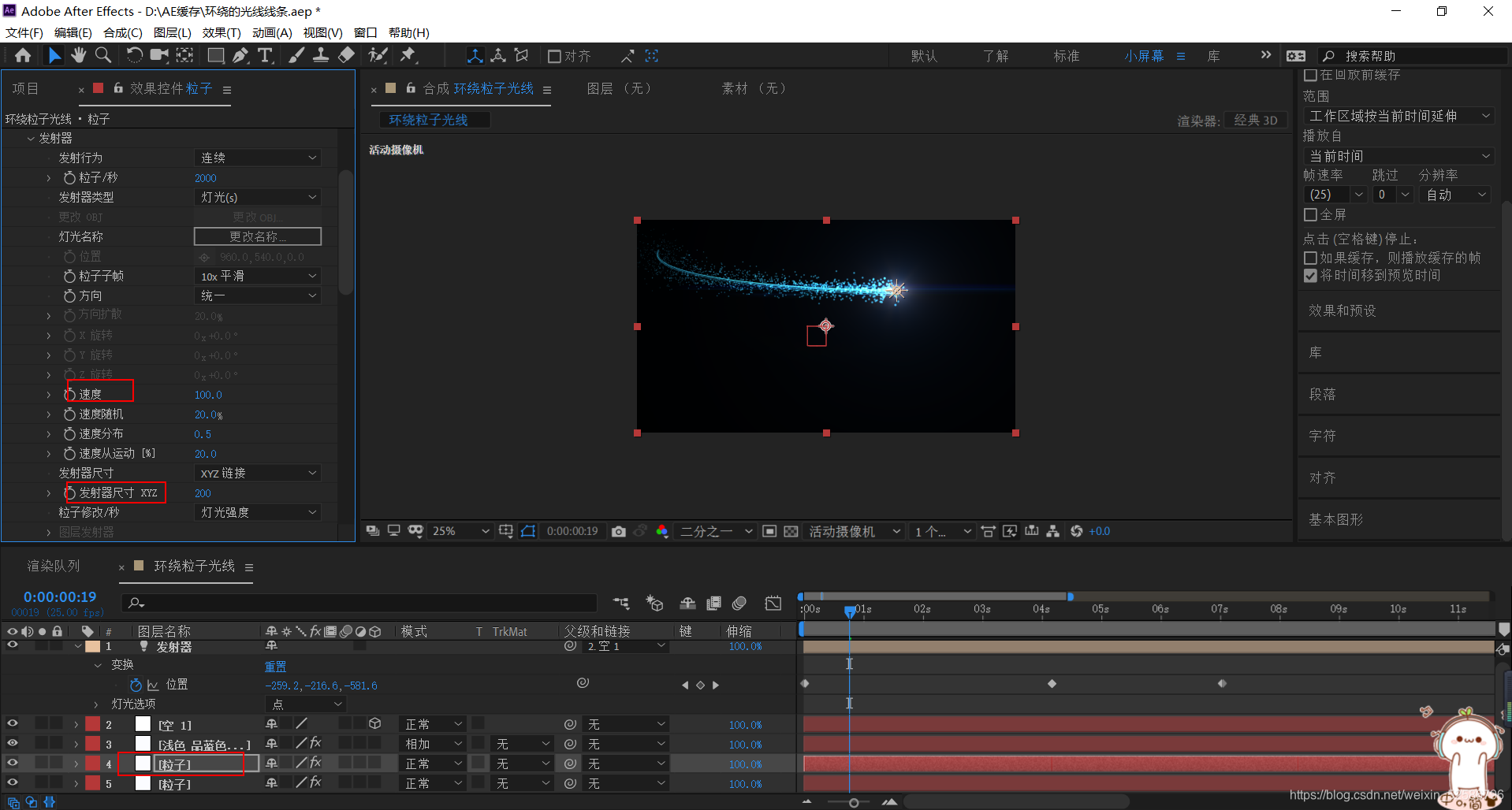
Task: Enable motion blur icon in timeline
Action: tap(739, 604)
